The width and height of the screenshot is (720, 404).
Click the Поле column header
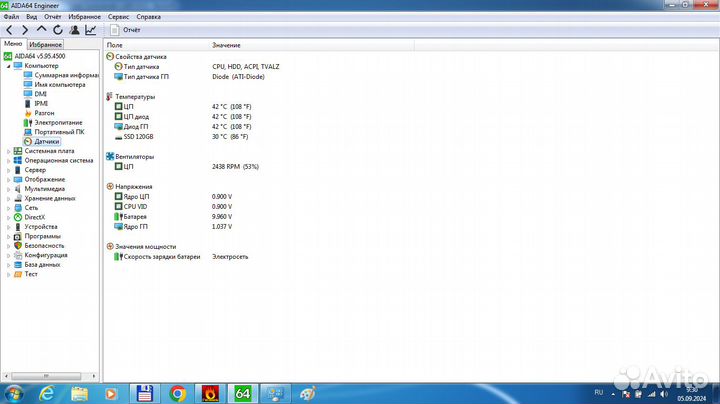coord(115,46)
